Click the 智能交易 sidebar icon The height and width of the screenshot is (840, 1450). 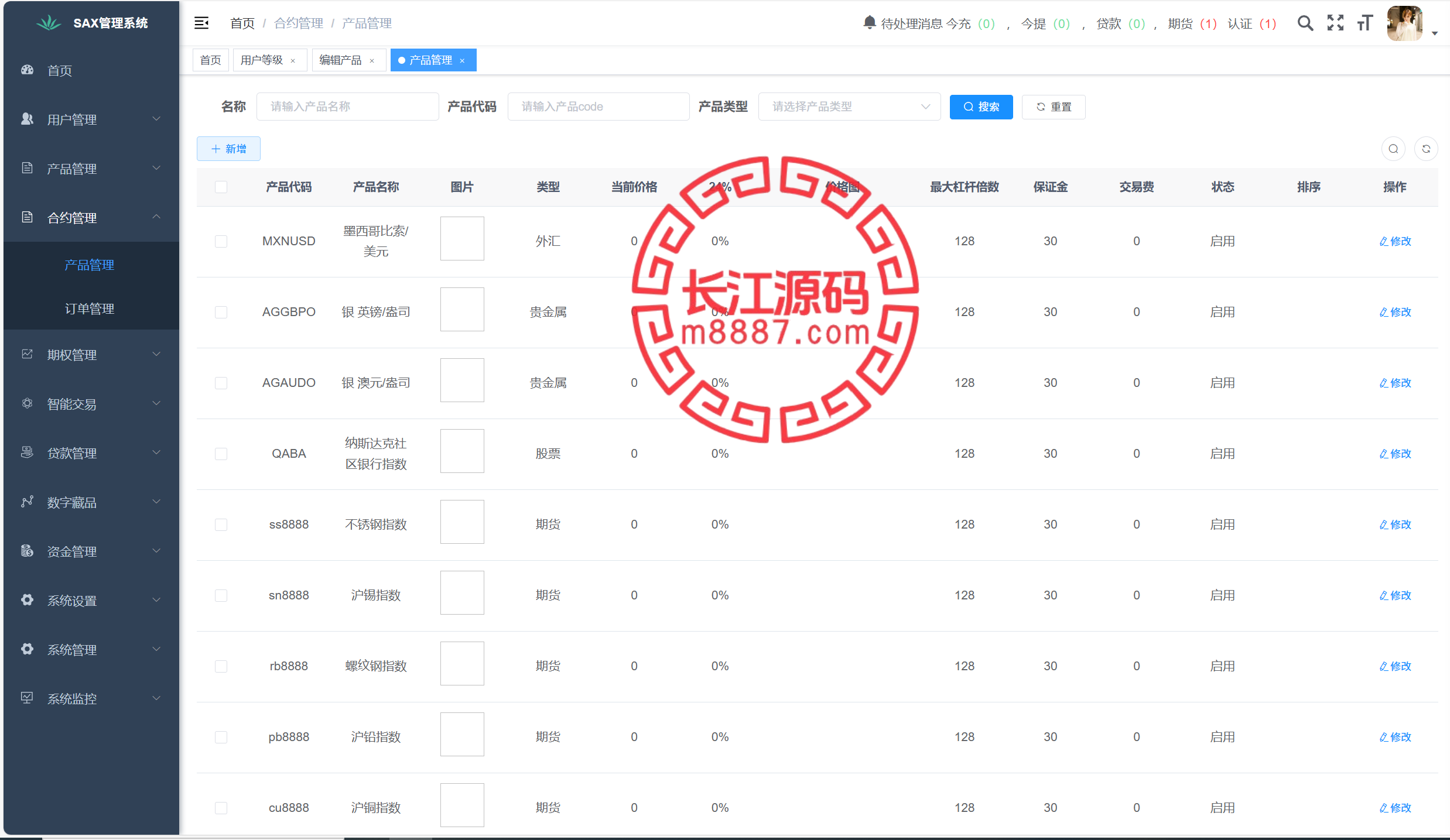(27, 403)
